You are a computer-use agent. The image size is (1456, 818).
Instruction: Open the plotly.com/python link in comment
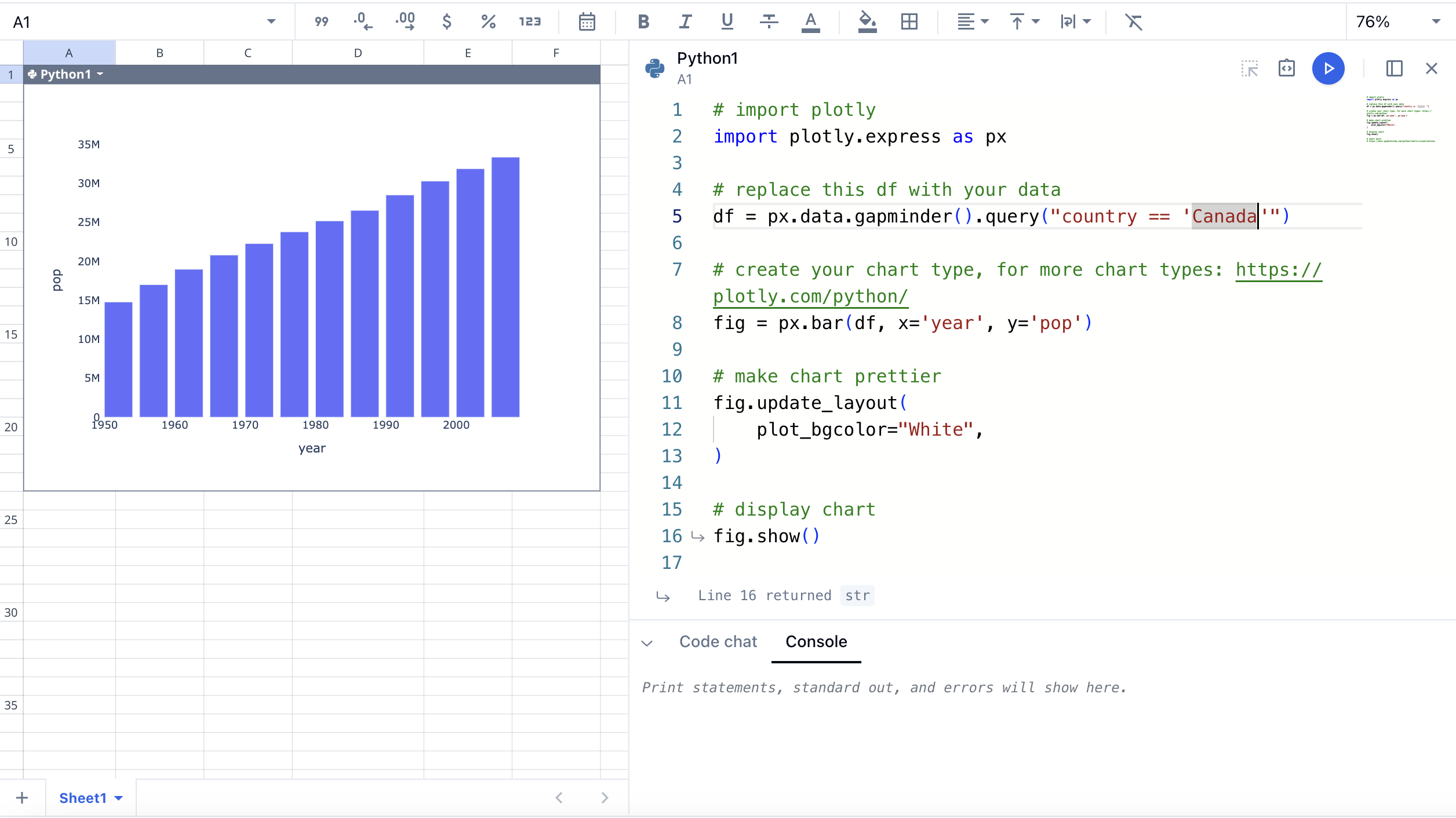(810, 296)
